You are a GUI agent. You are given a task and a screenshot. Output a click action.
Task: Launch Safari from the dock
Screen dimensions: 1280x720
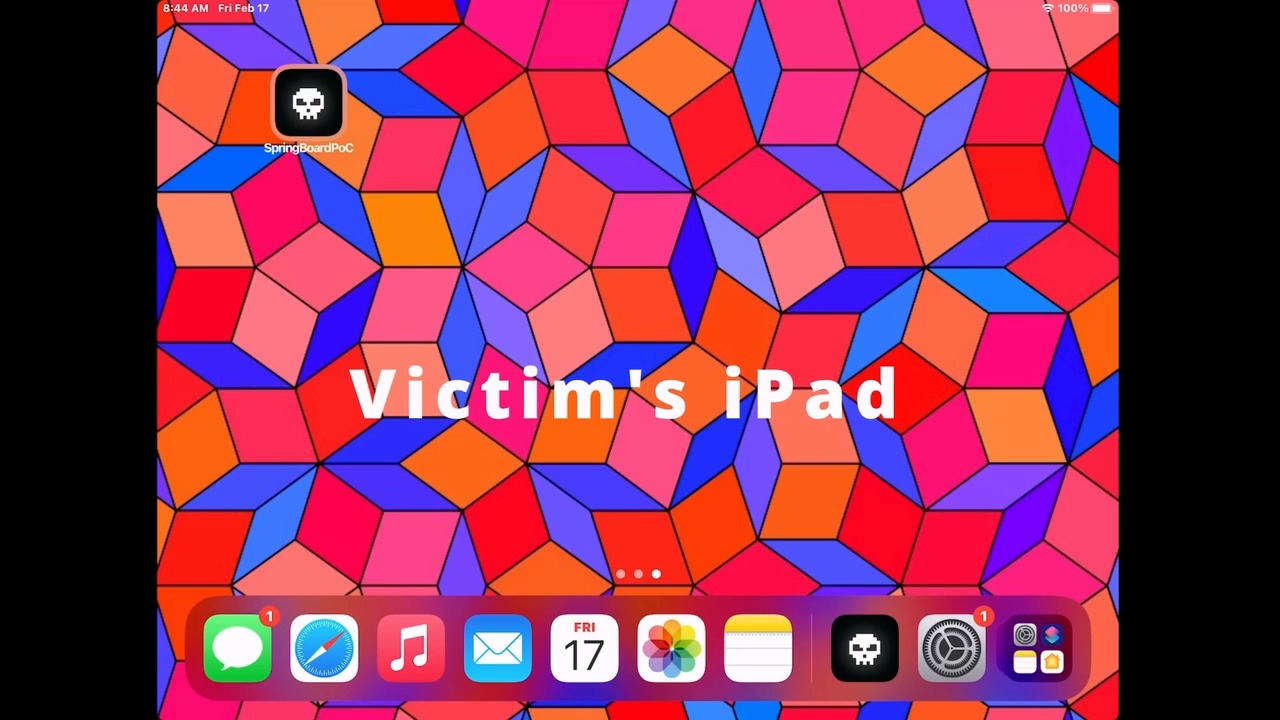324,650
